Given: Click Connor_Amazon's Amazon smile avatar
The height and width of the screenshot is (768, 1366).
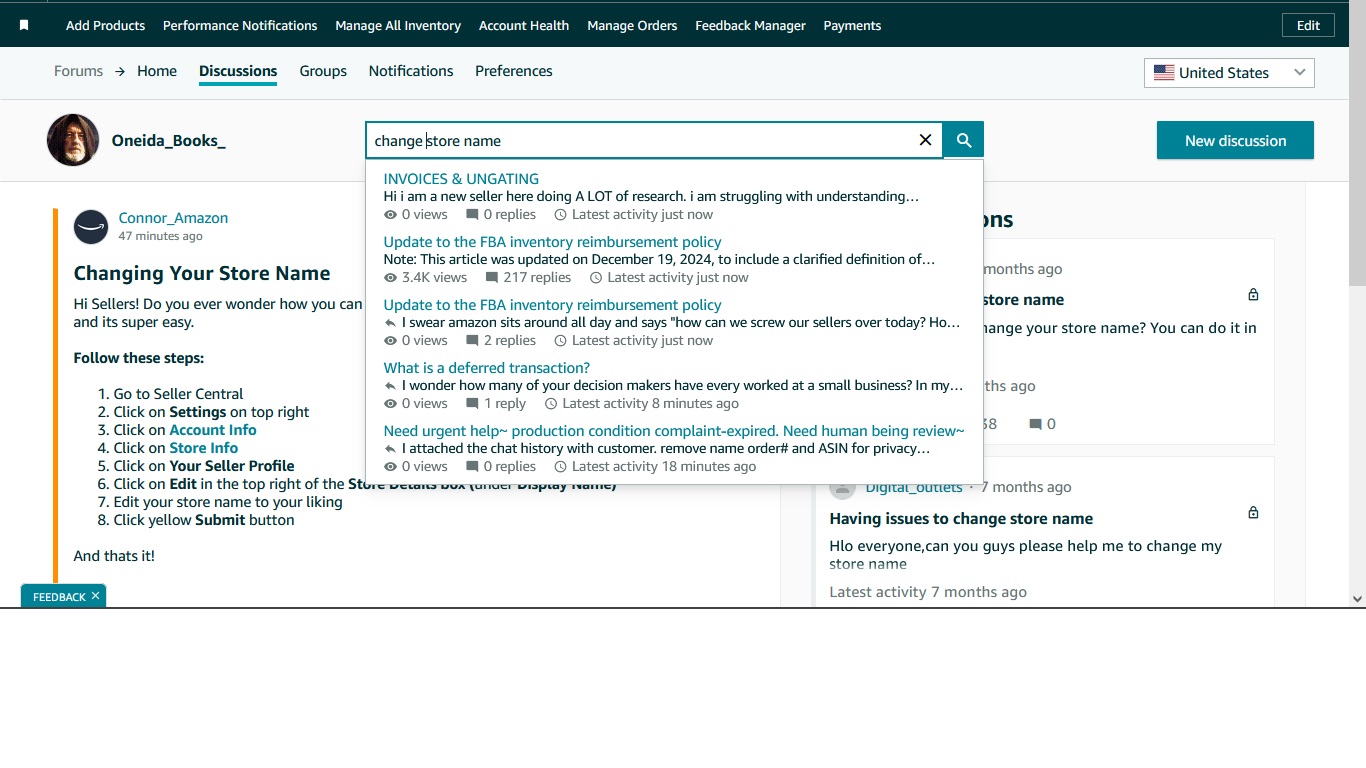Looking at the screenshot, I should [91, 227].
